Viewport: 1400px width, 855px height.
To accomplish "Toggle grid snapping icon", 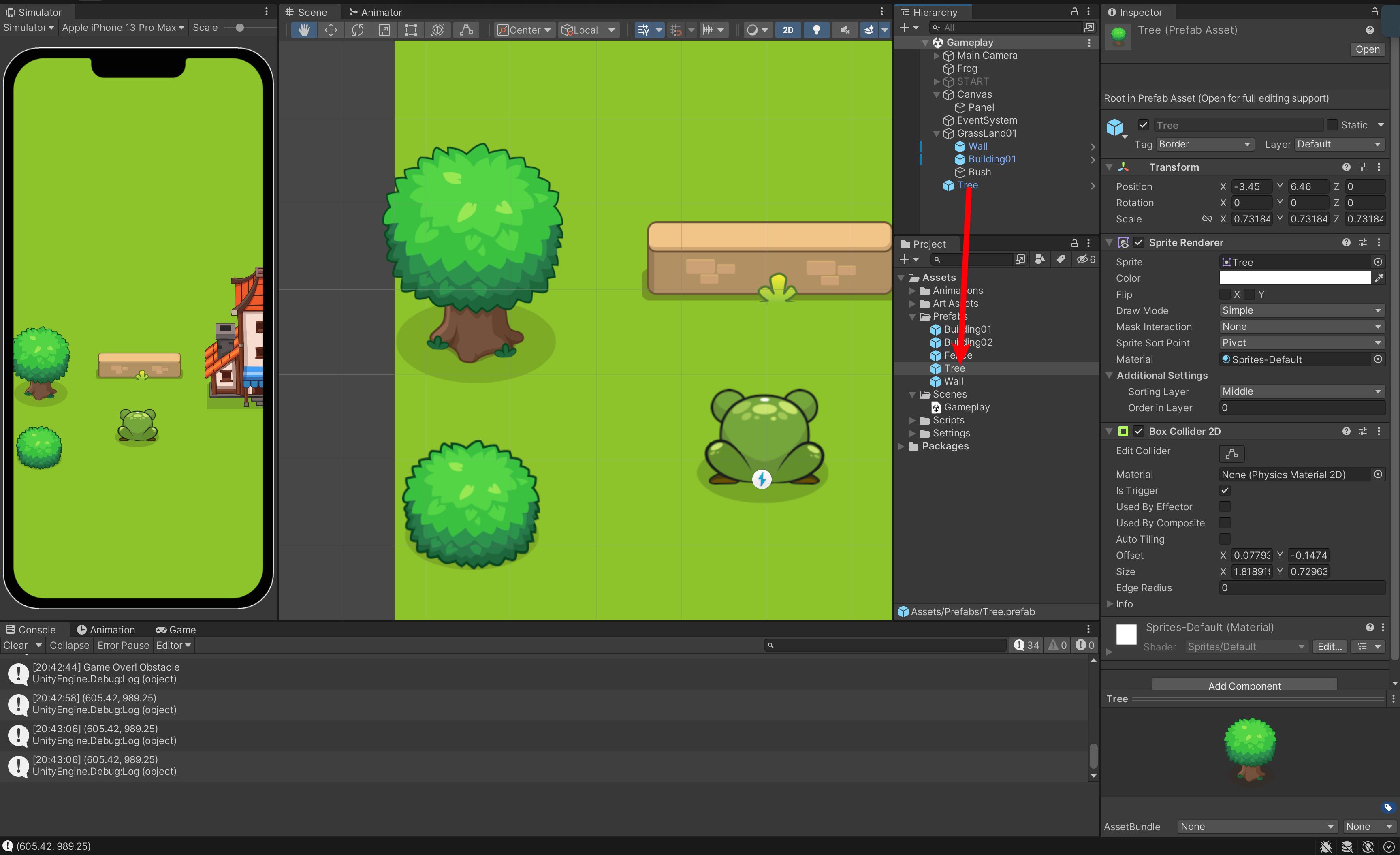I will pos(676,30).
